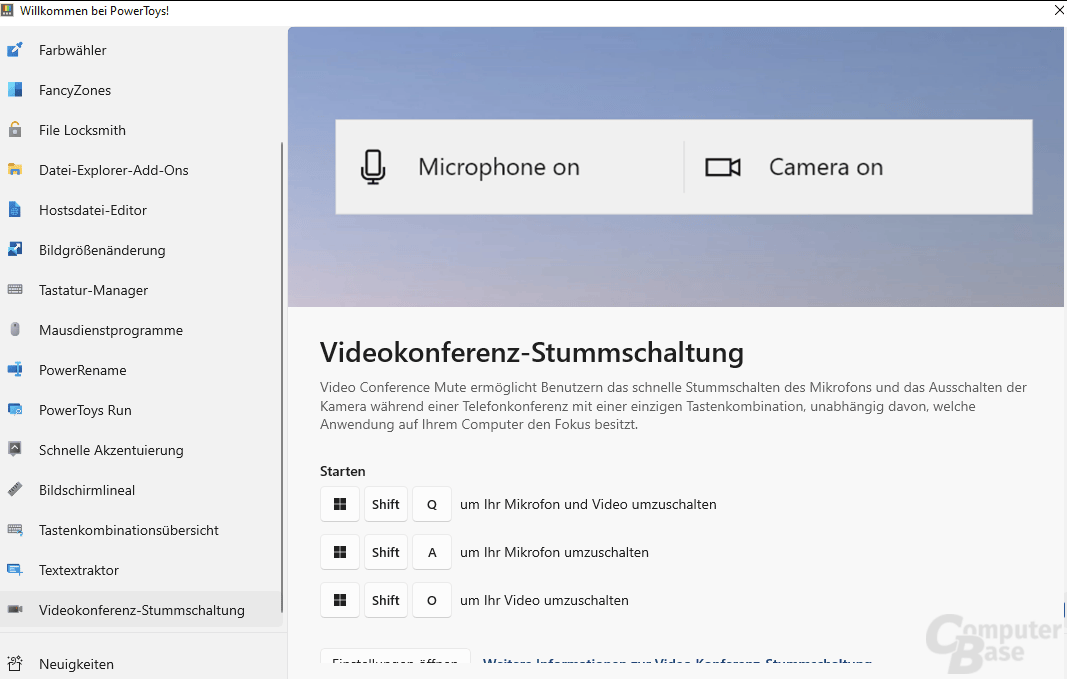Click 'um Ihr Mikrofon und Video umzuschalten' text
The height and width of the screenshot is (679, 1067).
click(x=588, y=504)
